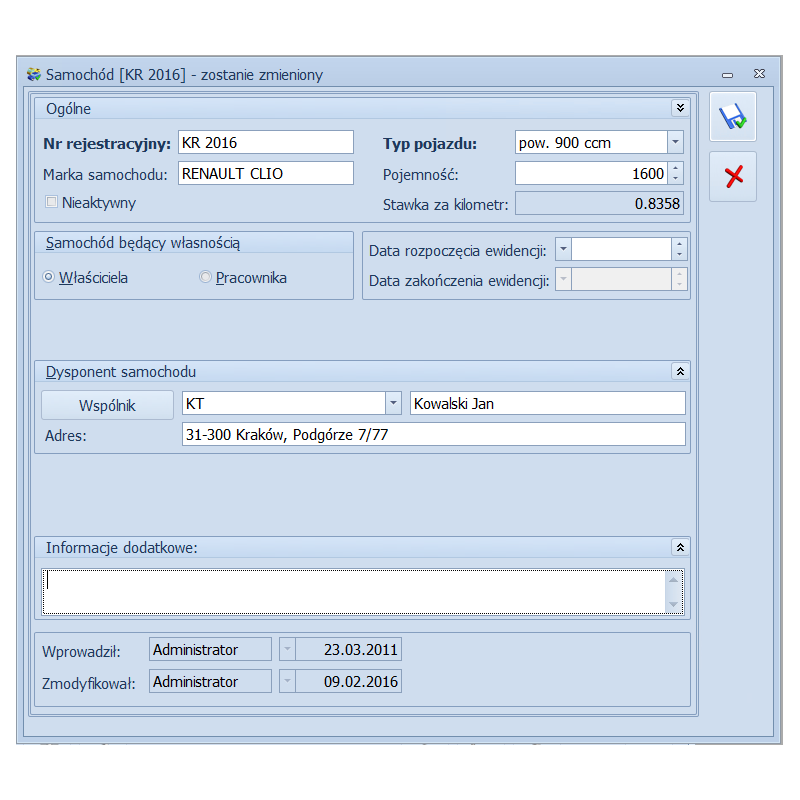Click the Marka samochodu field
Viewport: 800px width, 800px height.
(x=265, y=173)
